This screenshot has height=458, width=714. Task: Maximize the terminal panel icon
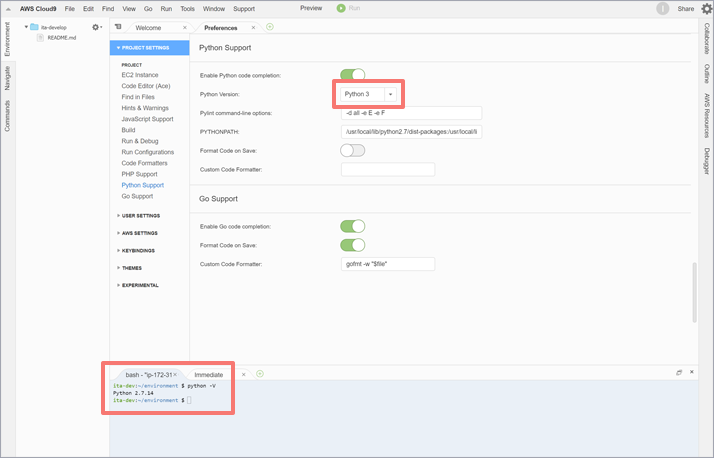click(x=679, y=372)
